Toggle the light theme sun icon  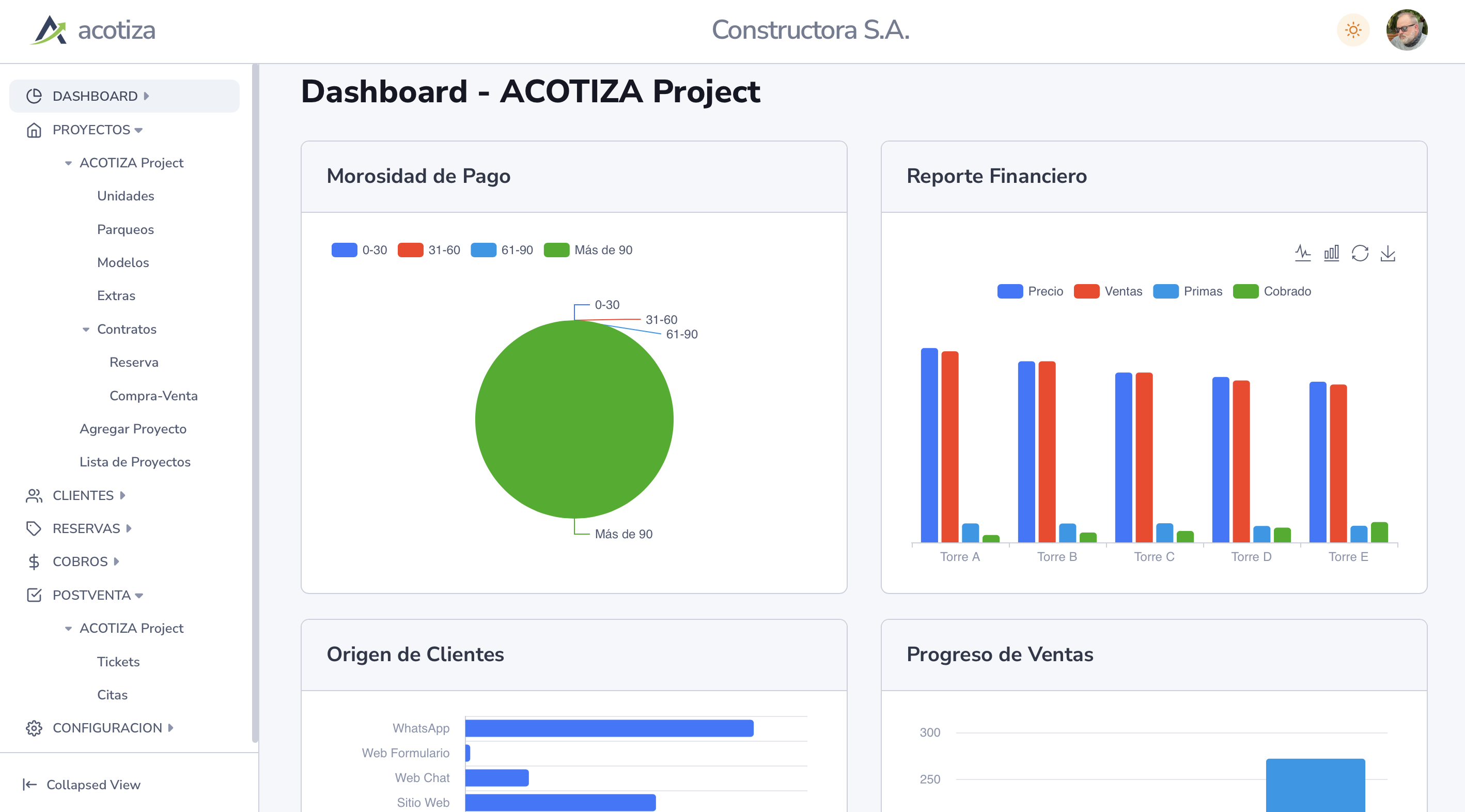pyautogui.click(x=1353, y=29)
